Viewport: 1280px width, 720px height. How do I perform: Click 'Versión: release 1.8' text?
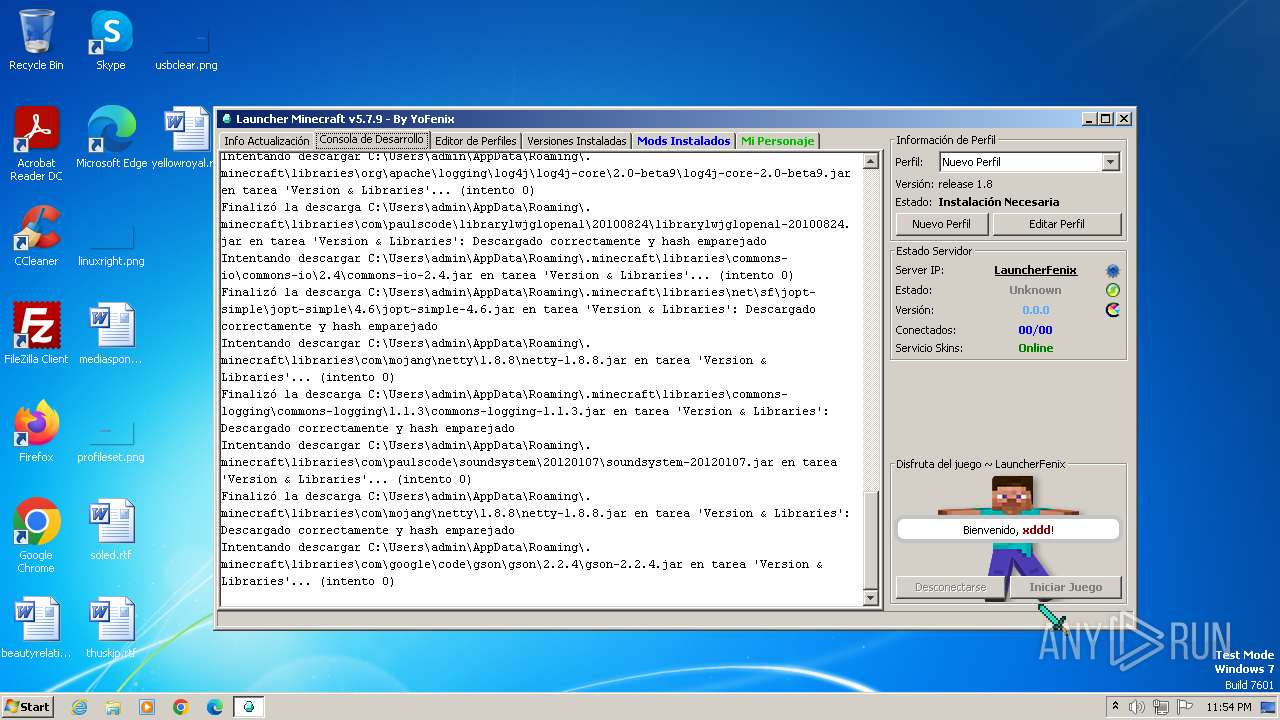tap(944, 184)
